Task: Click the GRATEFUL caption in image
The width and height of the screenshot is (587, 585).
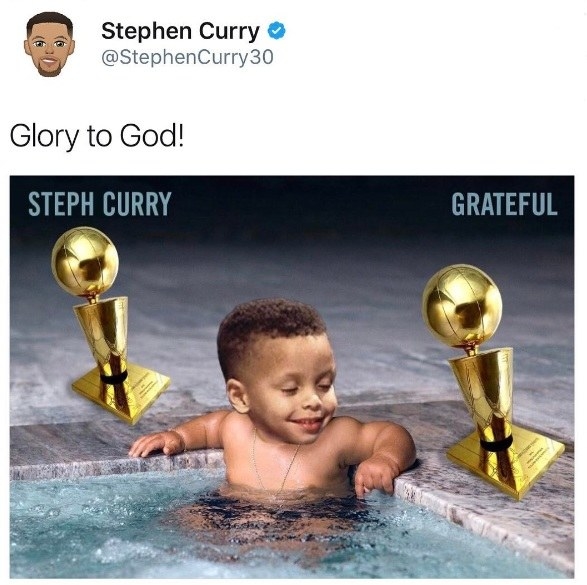Action: point(504,204)
